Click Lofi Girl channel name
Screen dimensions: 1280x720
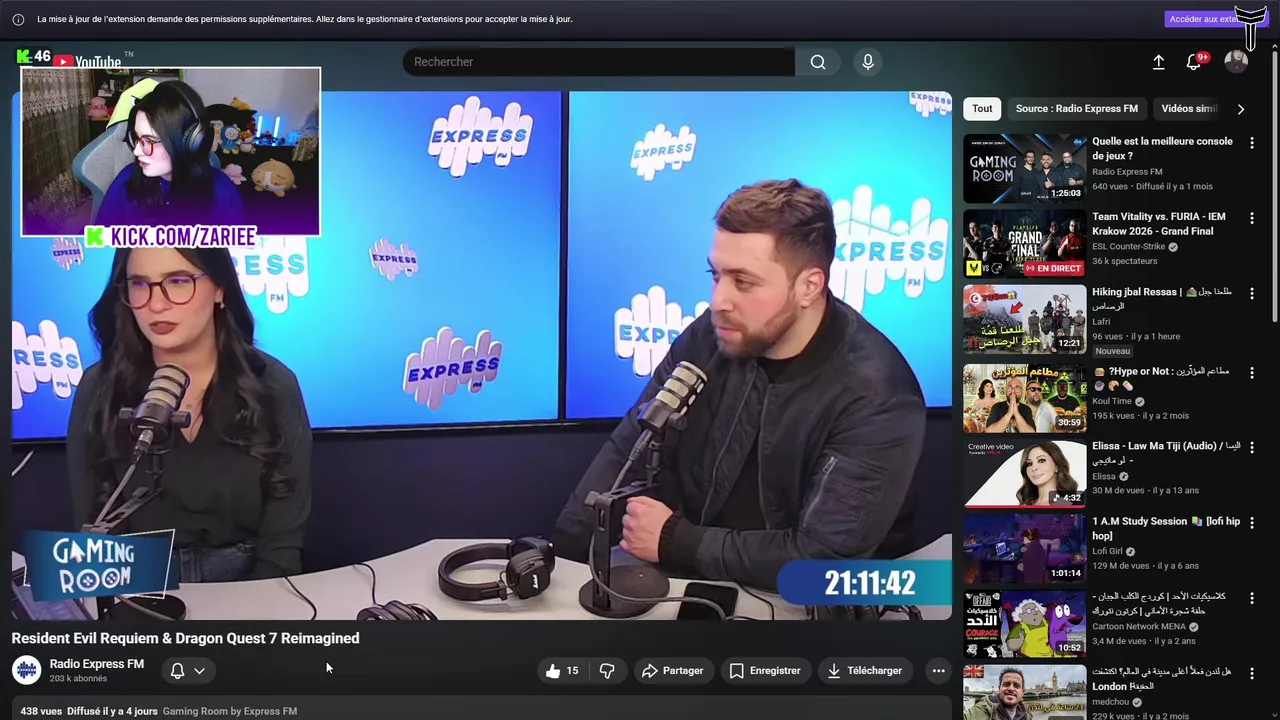click(1107, 551)
